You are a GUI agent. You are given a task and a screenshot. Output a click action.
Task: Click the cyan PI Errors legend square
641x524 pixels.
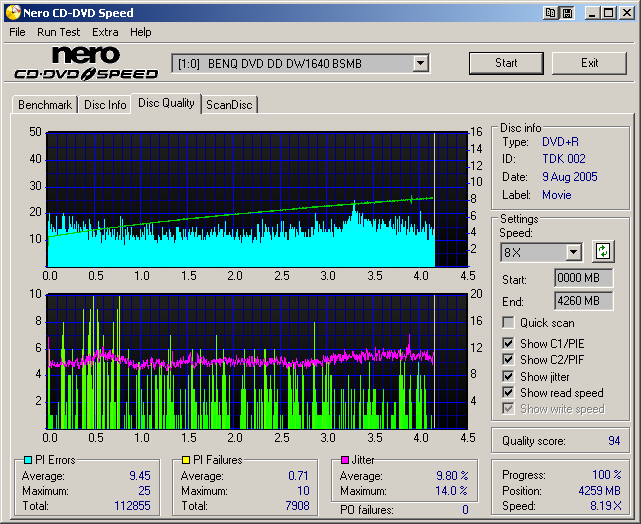click(x=27, y=460)
